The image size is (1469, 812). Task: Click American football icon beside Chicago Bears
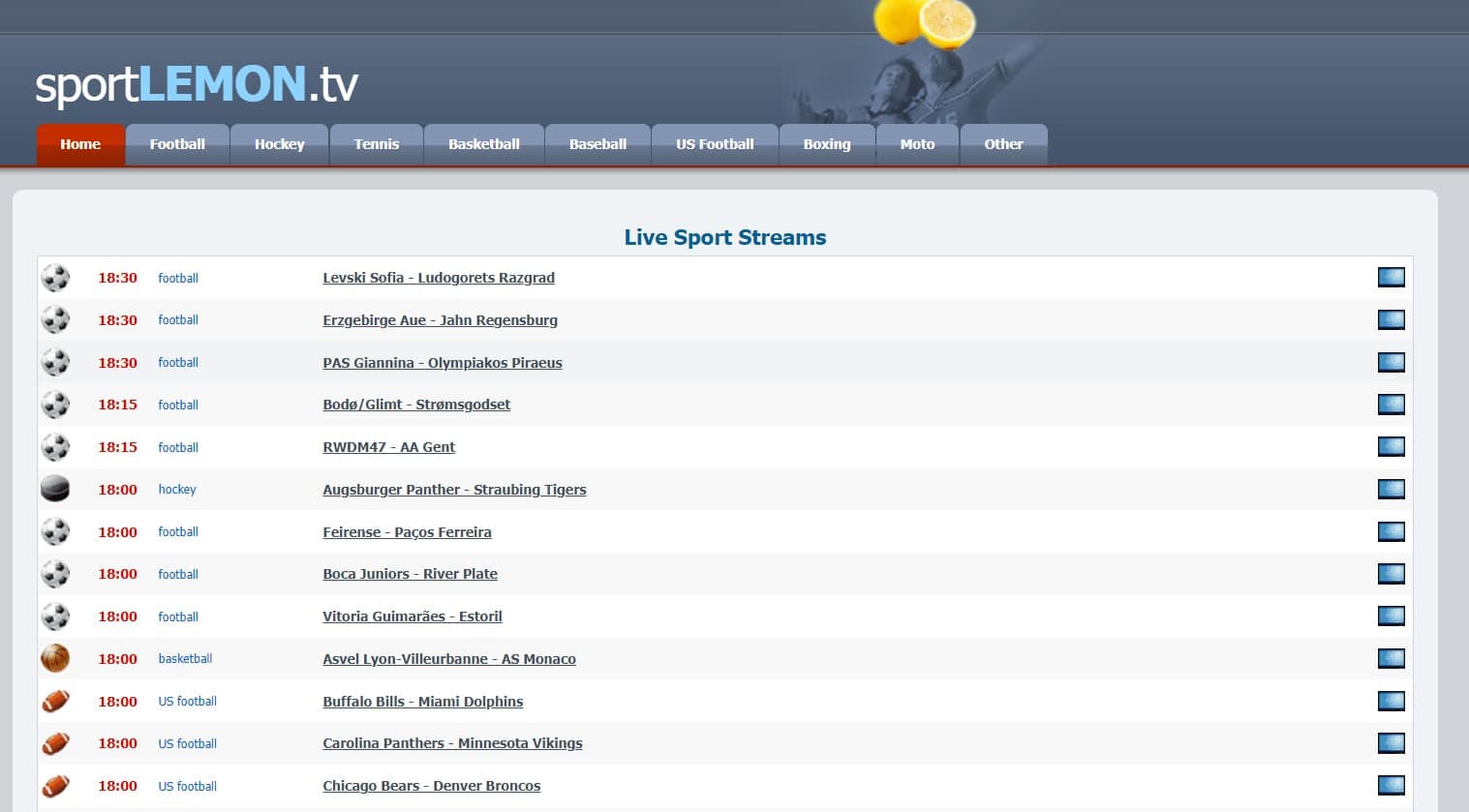click(x=55, y=786)
